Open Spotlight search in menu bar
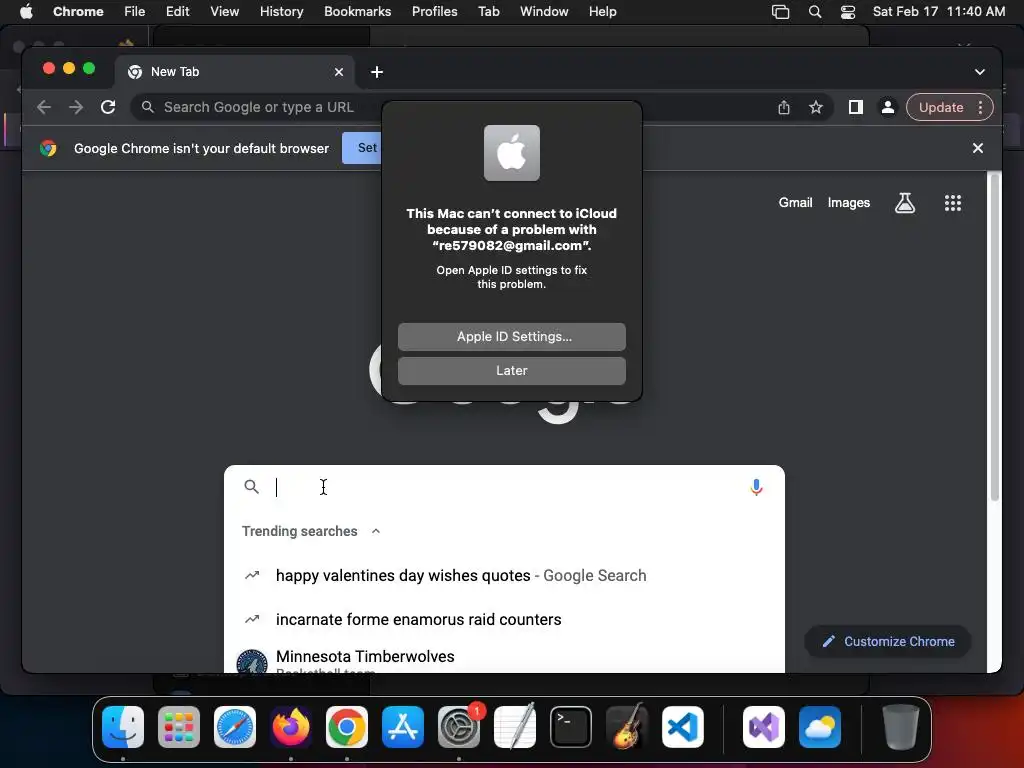 814,11
